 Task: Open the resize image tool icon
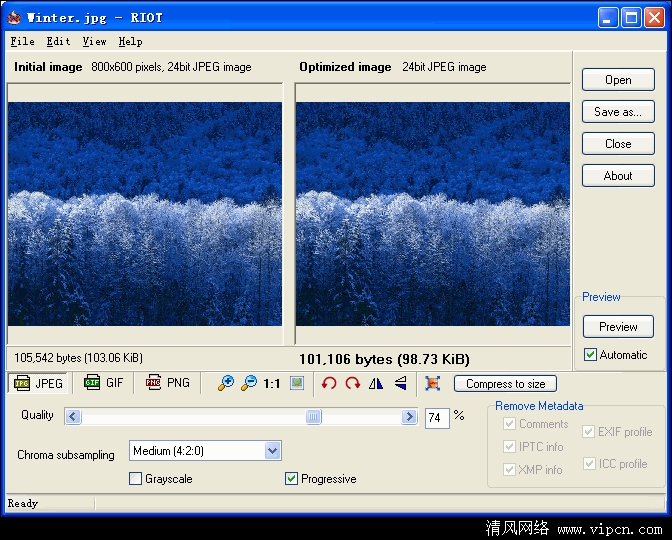[x=432, y=383]
